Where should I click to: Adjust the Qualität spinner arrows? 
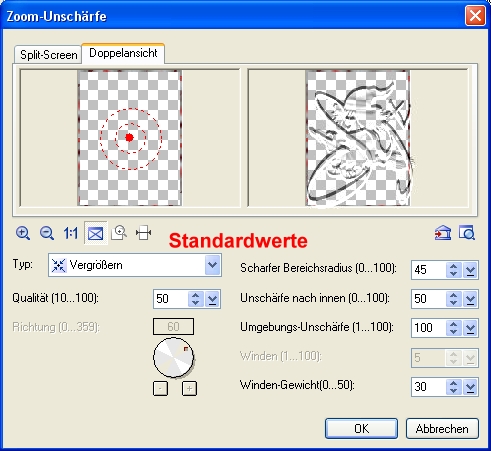click(196, 299)
